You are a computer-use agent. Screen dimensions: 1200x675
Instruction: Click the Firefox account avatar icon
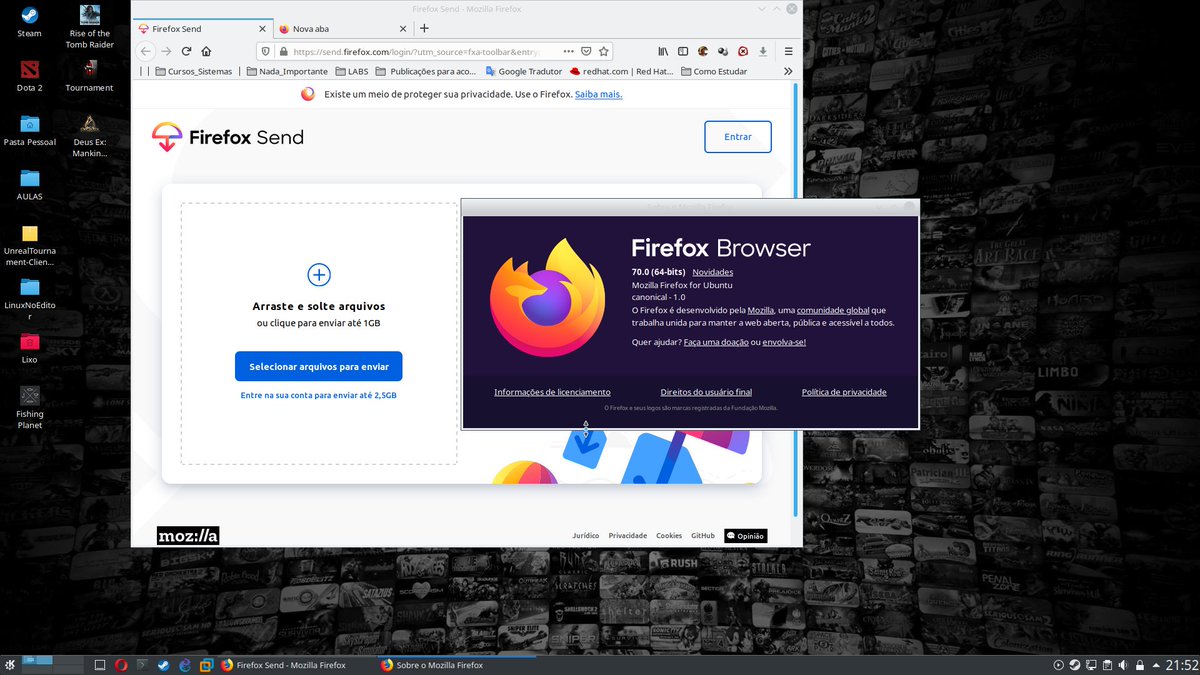click(x=703, y=51)
